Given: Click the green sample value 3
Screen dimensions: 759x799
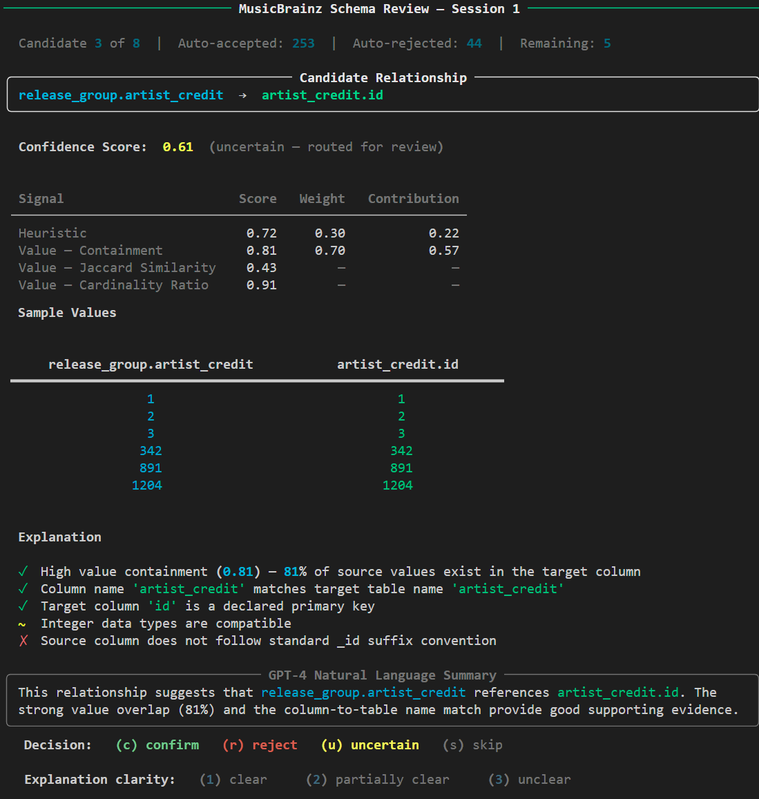Looking at the screenshot, I should coord(401,434).
